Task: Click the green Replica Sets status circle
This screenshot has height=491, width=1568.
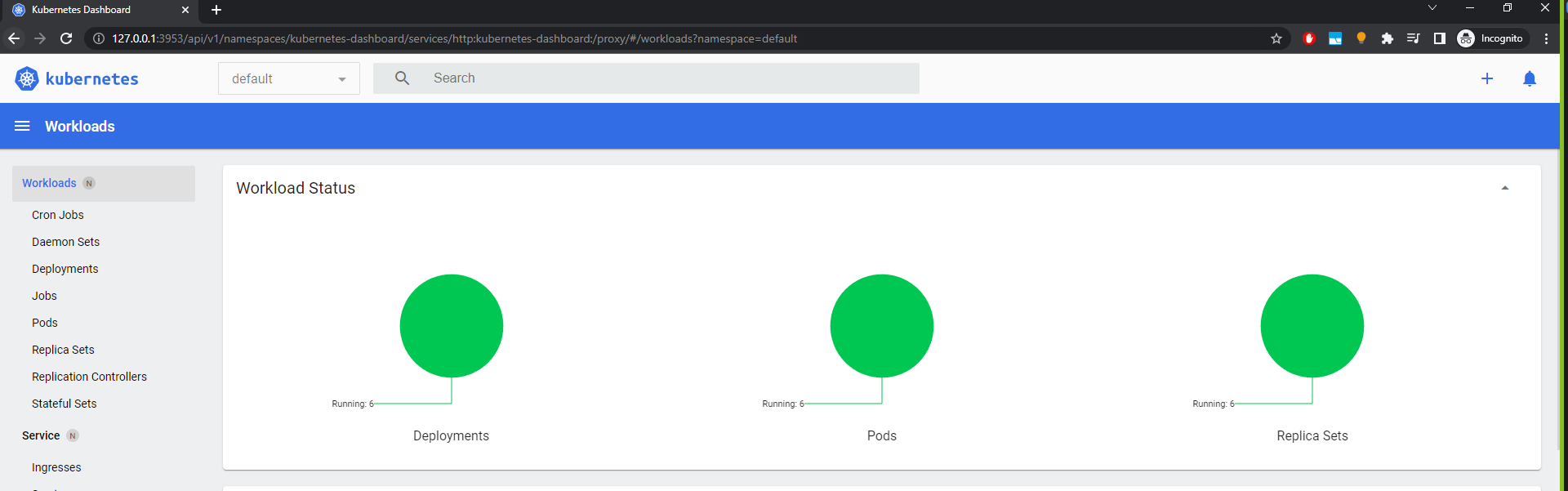Action: (1312, 326)
